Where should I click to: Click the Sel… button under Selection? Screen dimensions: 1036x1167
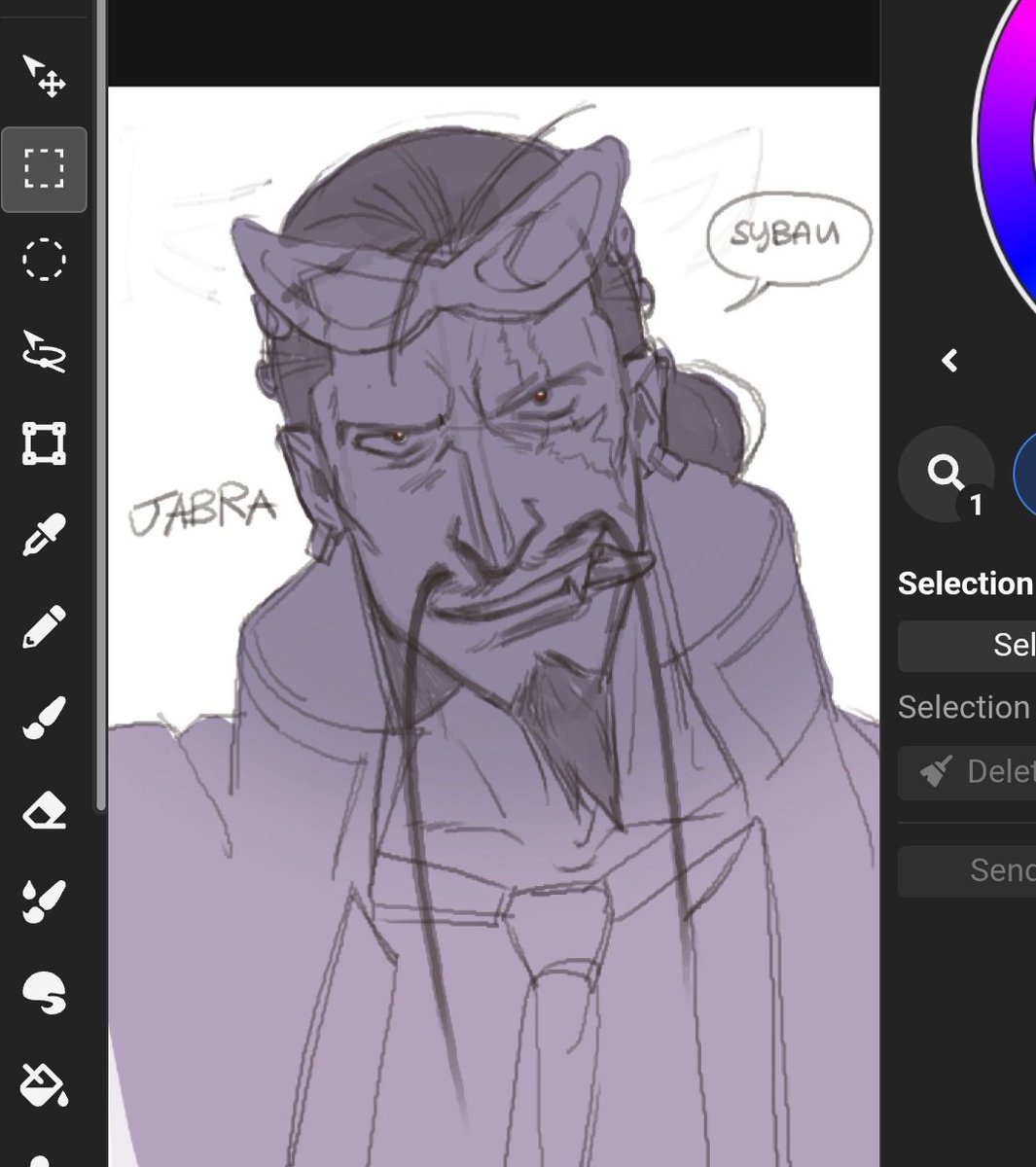tap(967, 645)
